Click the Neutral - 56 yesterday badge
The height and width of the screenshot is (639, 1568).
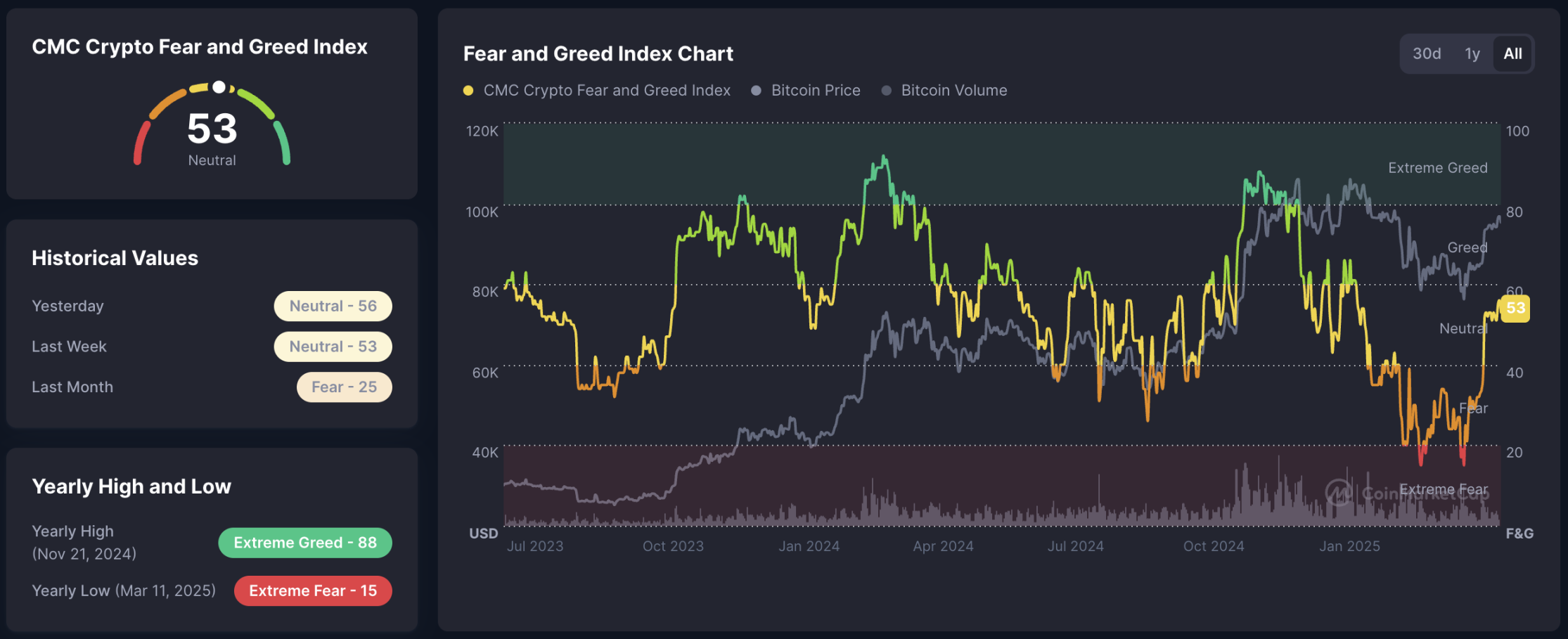click(x=333, y=306)
